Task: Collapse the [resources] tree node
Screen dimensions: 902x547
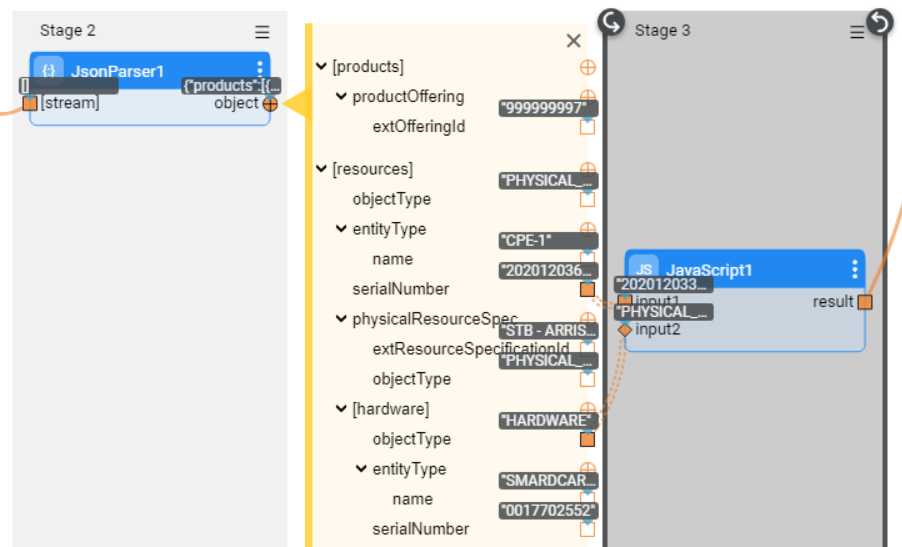Action: pyautogui.click(x=321, y=169)
